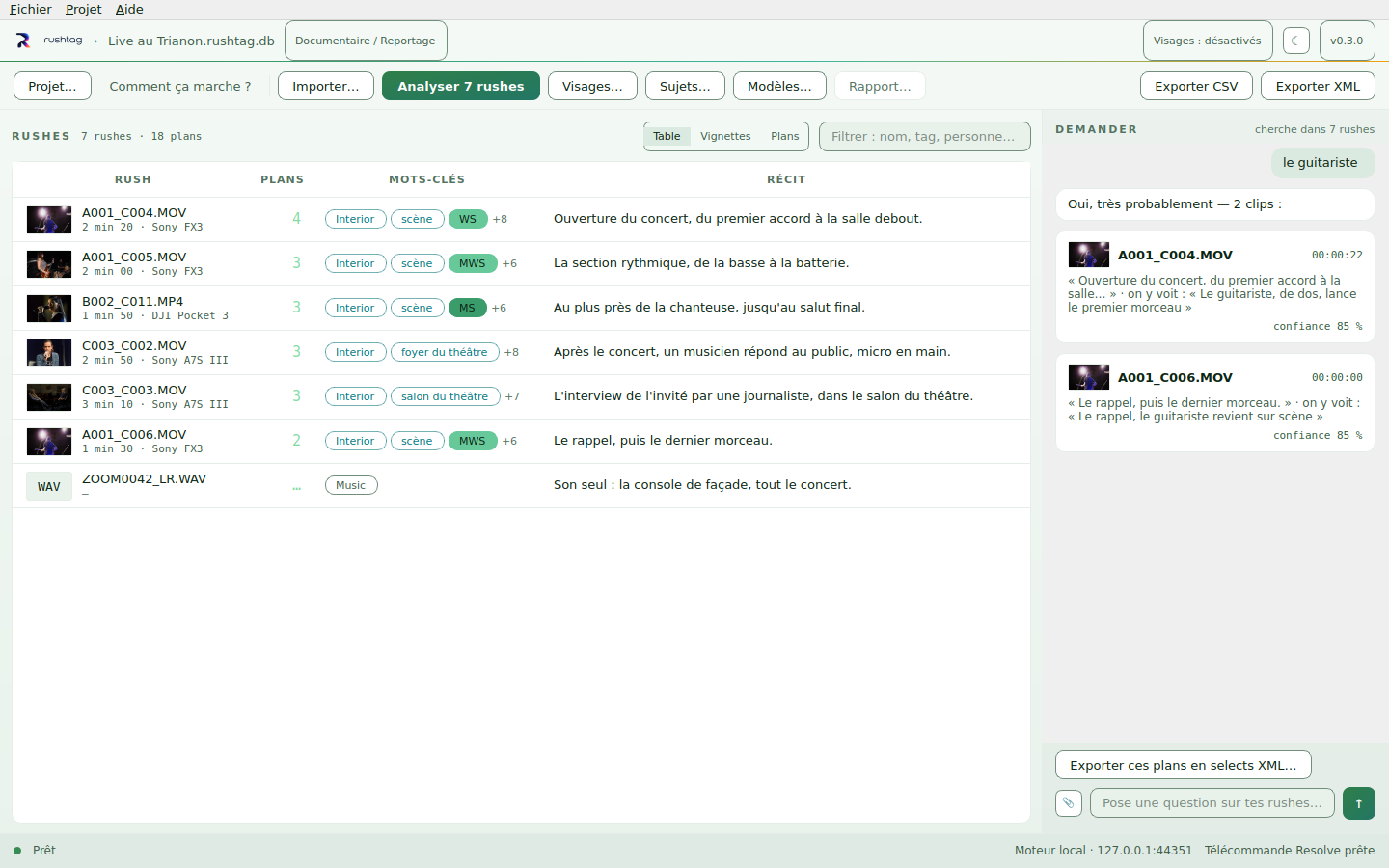Select the A001_C005.MOV rush thumbnail
The image size is (1389, 868).
[49, 264]
